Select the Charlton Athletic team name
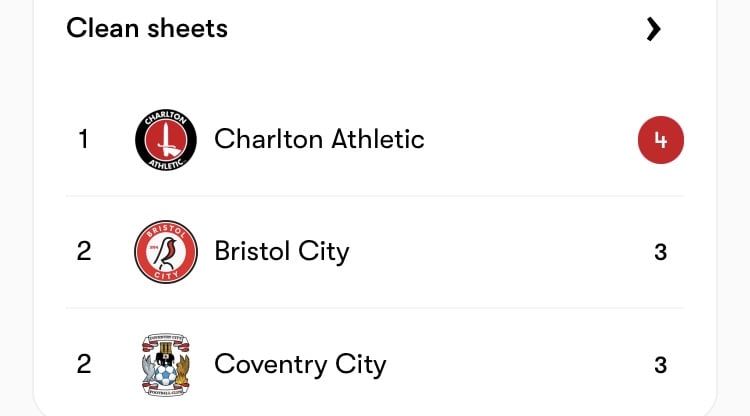Viewport: 750px width, 416px height. 319,139
